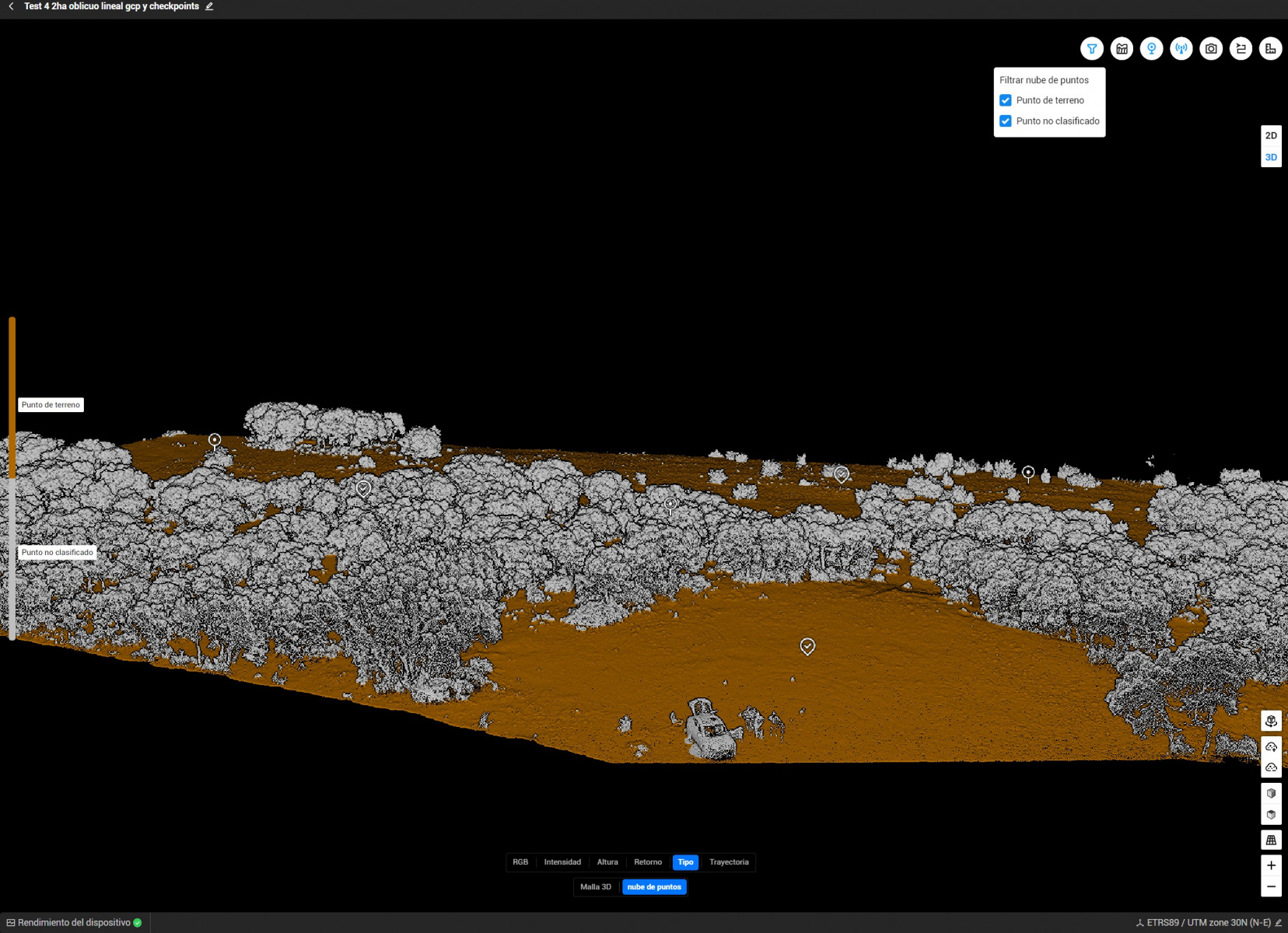Switch to Malla 3D view
Image resolution: width=1288 pixels, height=933 pixels.
[x=596, y=887]
